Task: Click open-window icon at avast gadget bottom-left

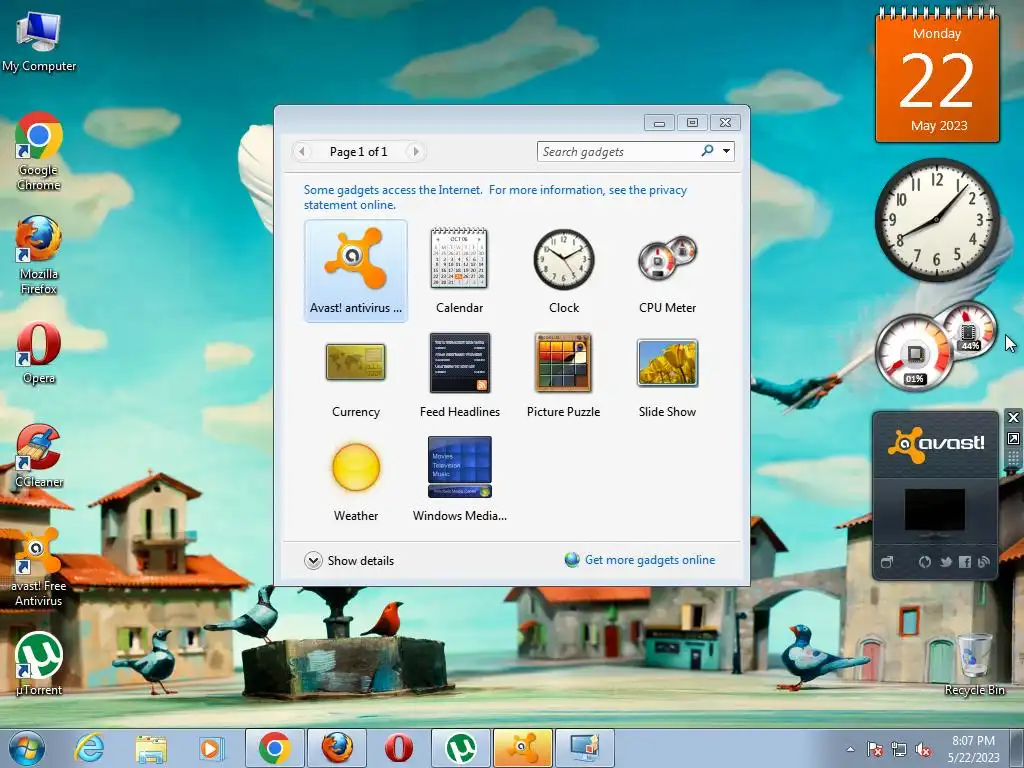Action: 886,562
